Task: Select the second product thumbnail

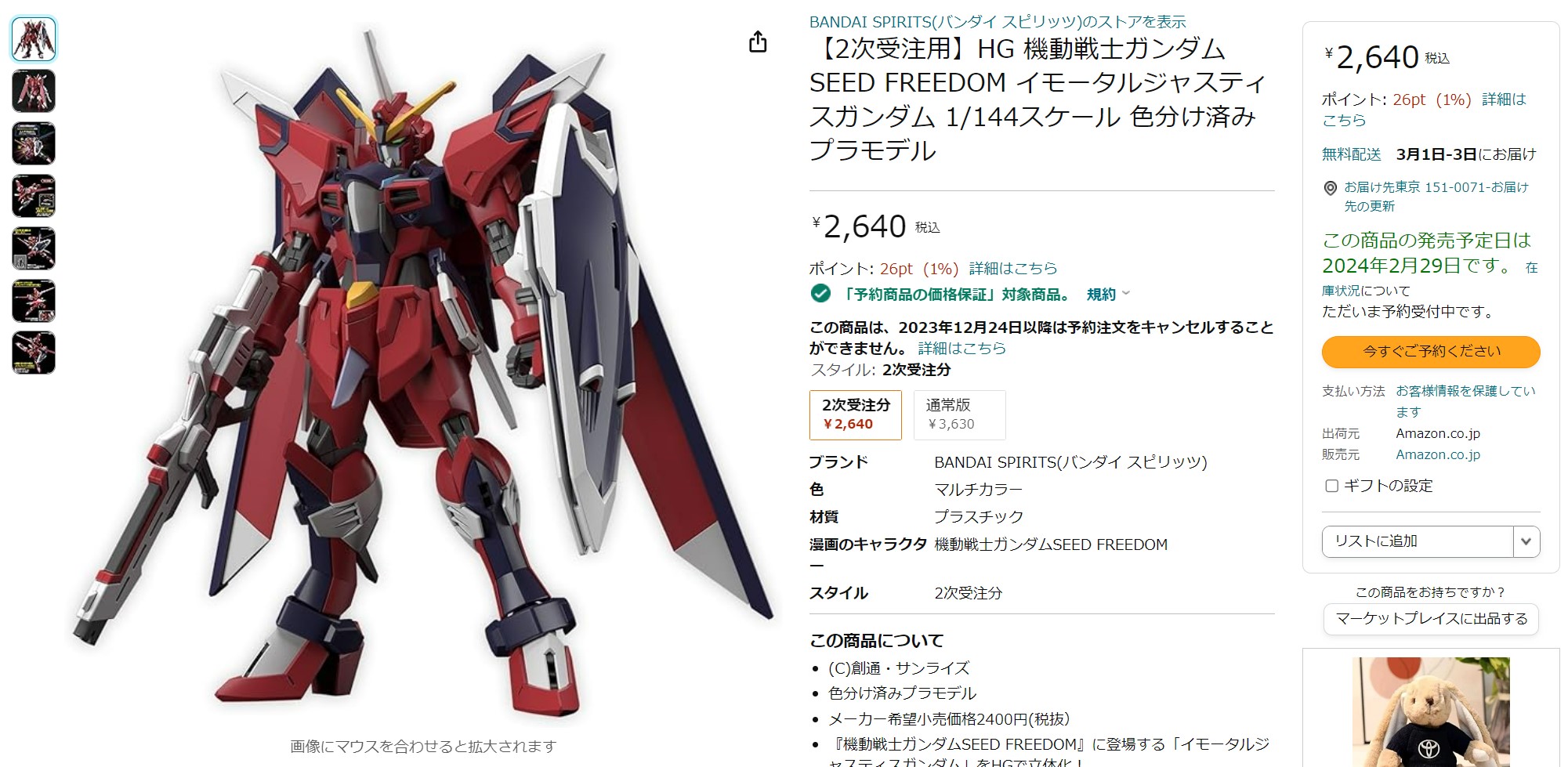Action: click(x=34, y=91)
